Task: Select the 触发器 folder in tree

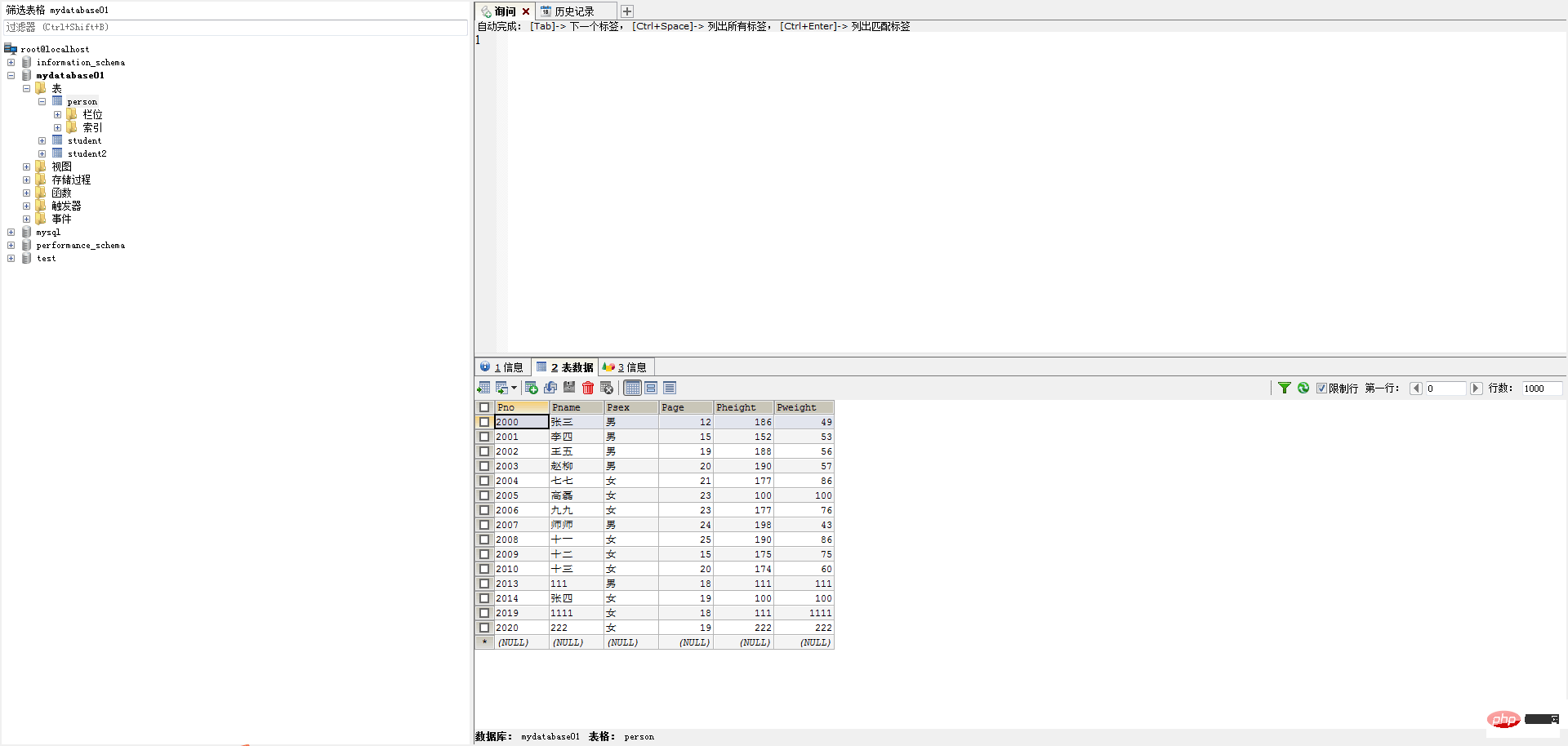Action: point(66,206)
